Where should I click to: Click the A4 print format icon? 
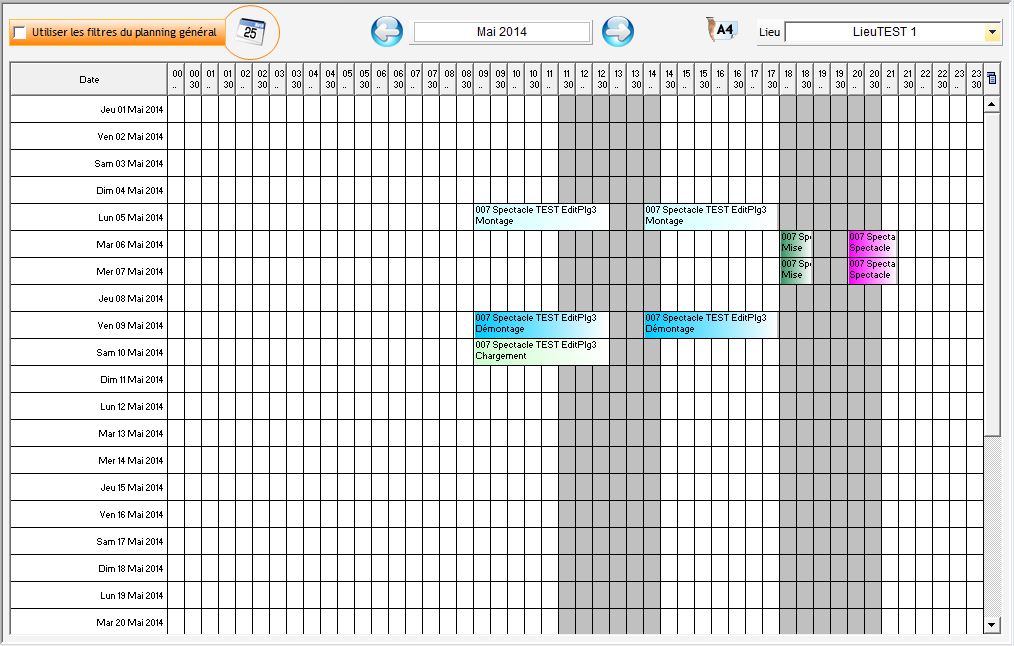coord(722,30)
